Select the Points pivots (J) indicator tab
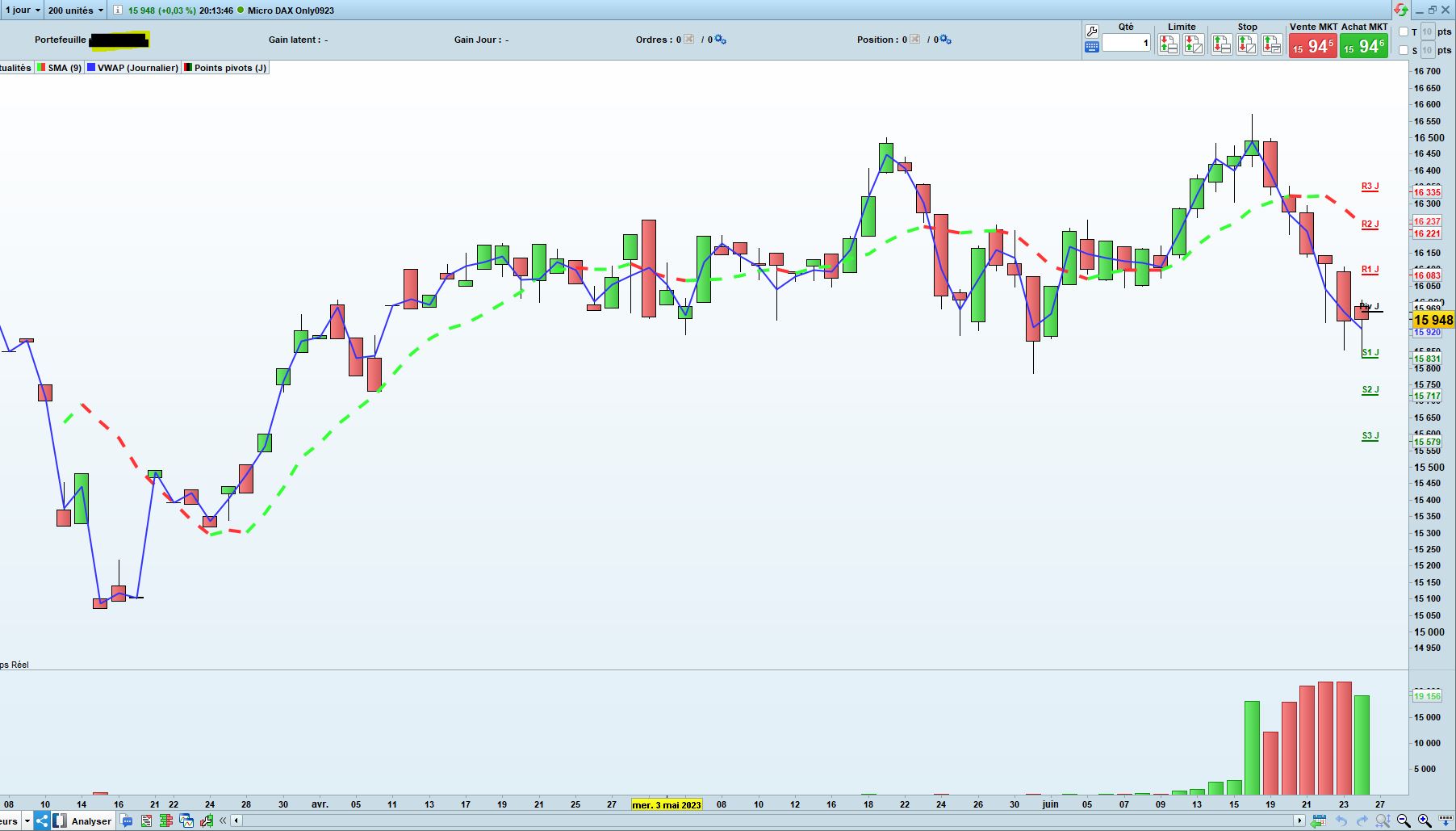 [x=225, y=68]
